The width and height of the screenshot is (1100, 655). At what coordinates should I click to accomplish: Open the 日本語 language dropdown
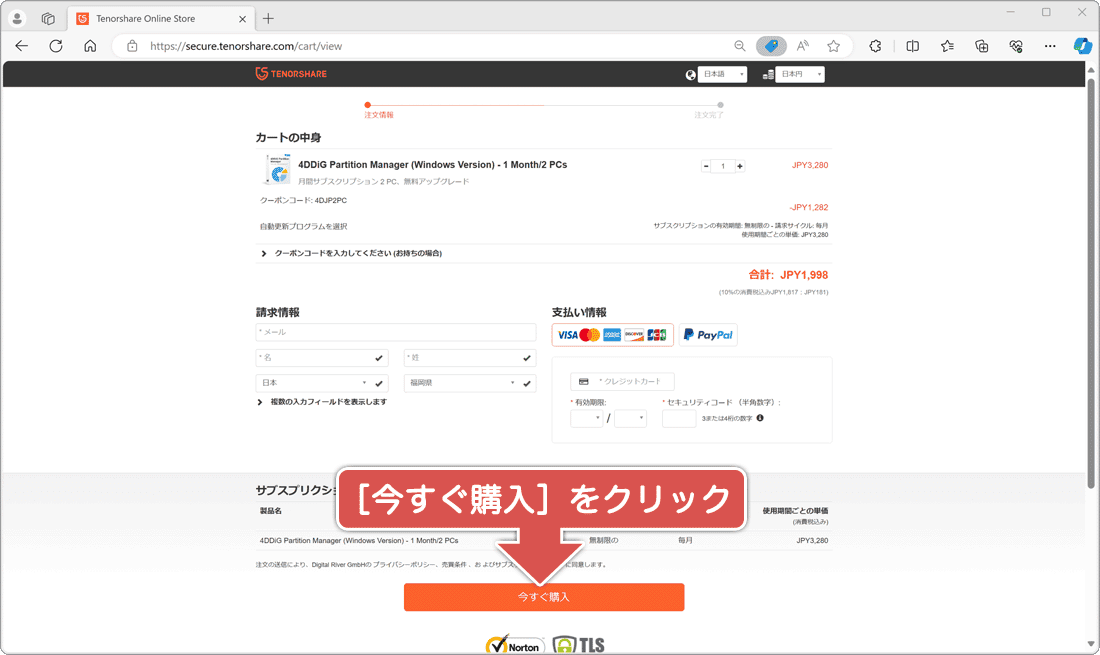tap(722, 73)
